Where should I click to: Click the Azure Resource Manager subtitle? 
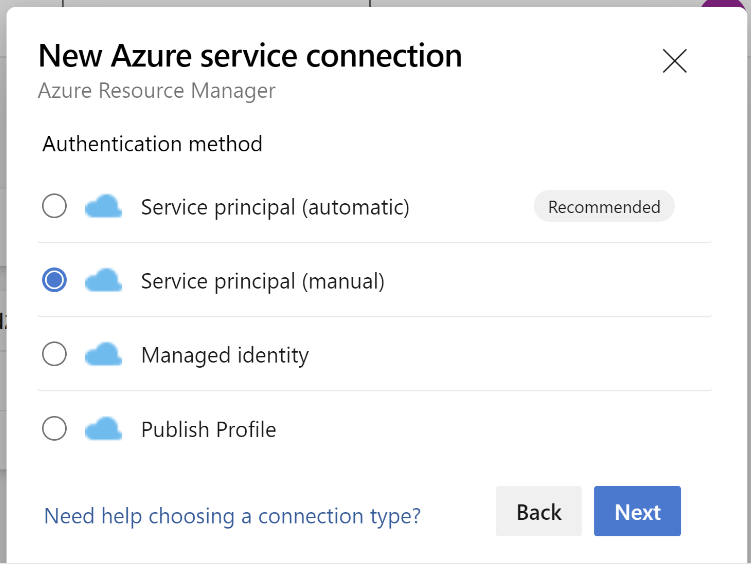157,90
